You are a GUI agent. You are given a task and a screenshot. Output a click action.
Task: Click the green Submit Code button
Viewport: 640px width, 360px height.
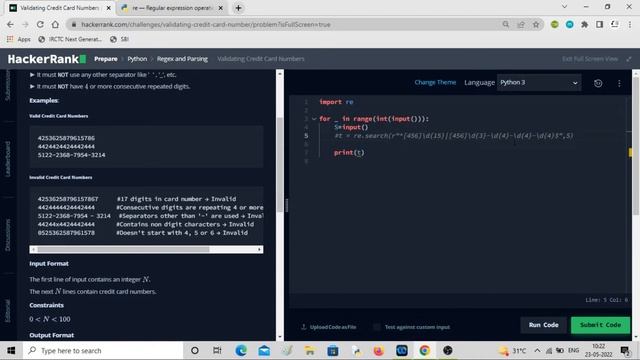click(600, 325)
